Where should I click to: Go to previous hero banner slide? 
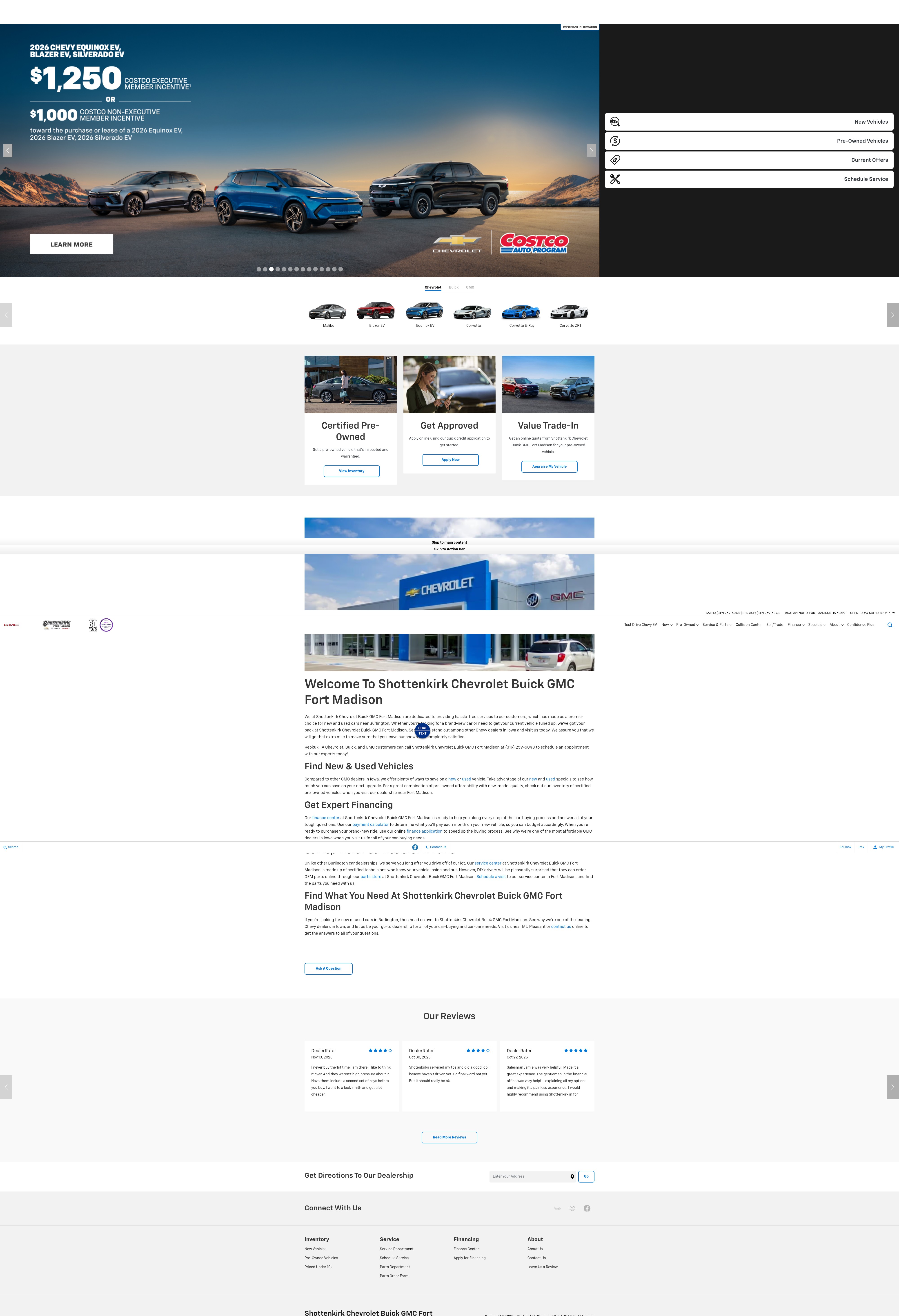(8, 151)
